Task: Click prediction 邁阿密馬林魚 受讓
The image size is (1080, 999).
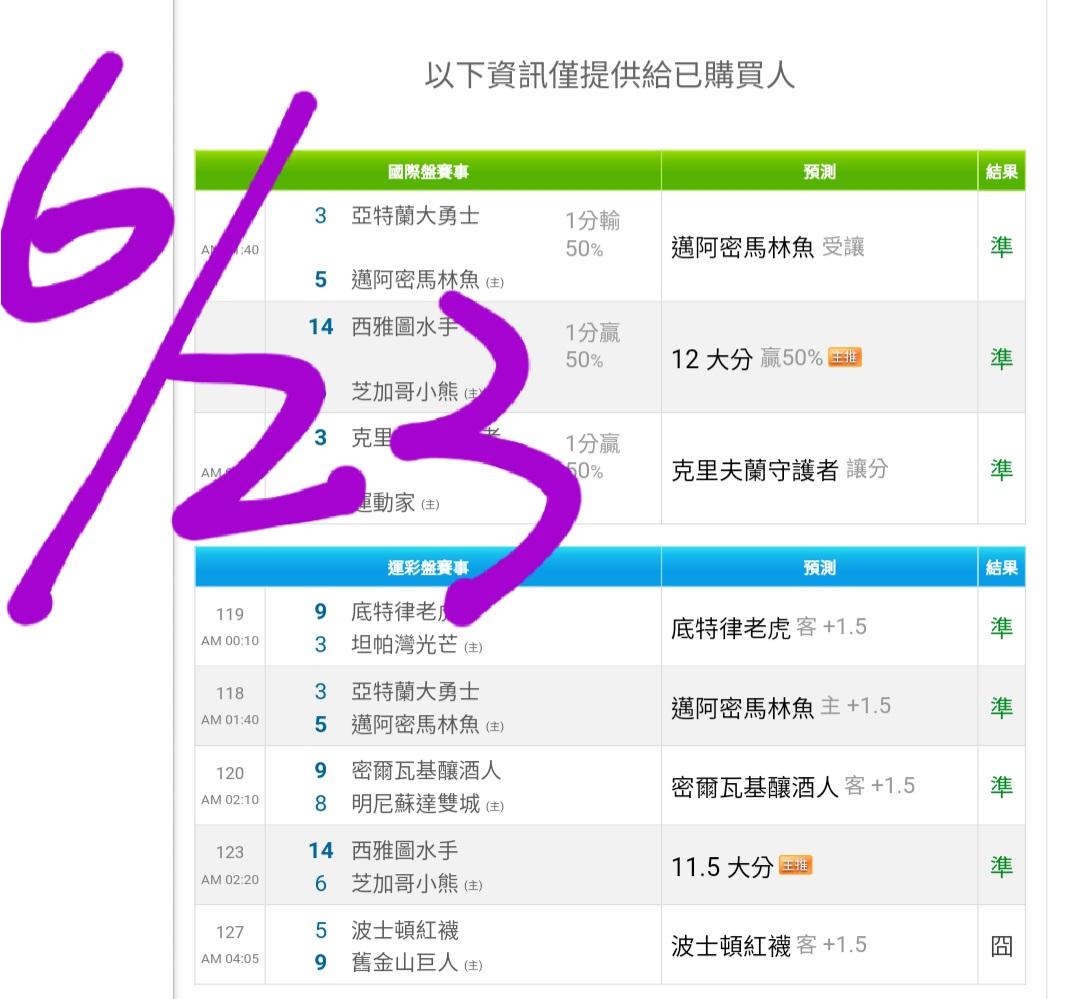Action: 767,247
